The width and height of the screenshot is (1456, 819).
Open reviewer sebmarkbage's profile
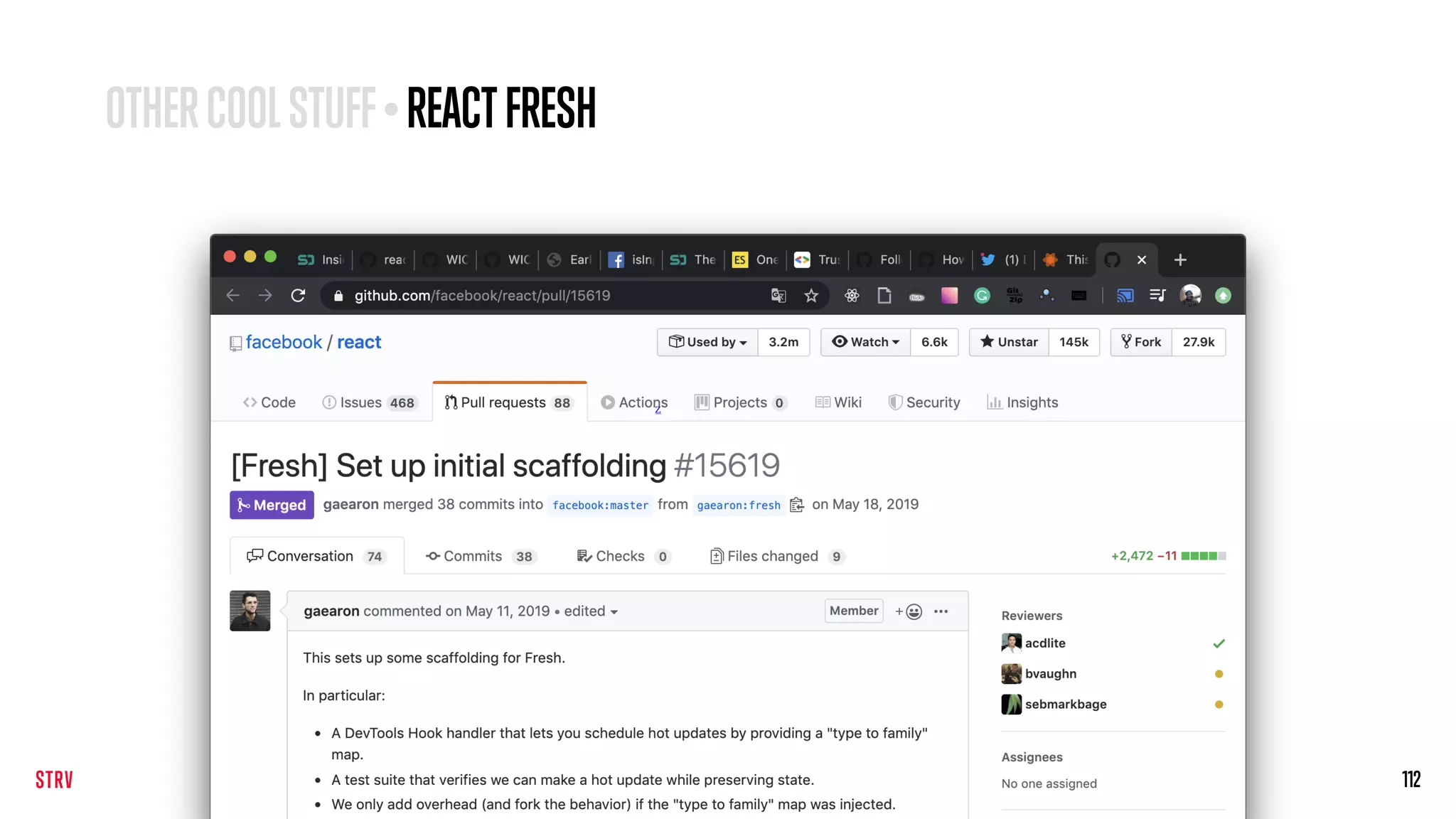pos(1066,704)
